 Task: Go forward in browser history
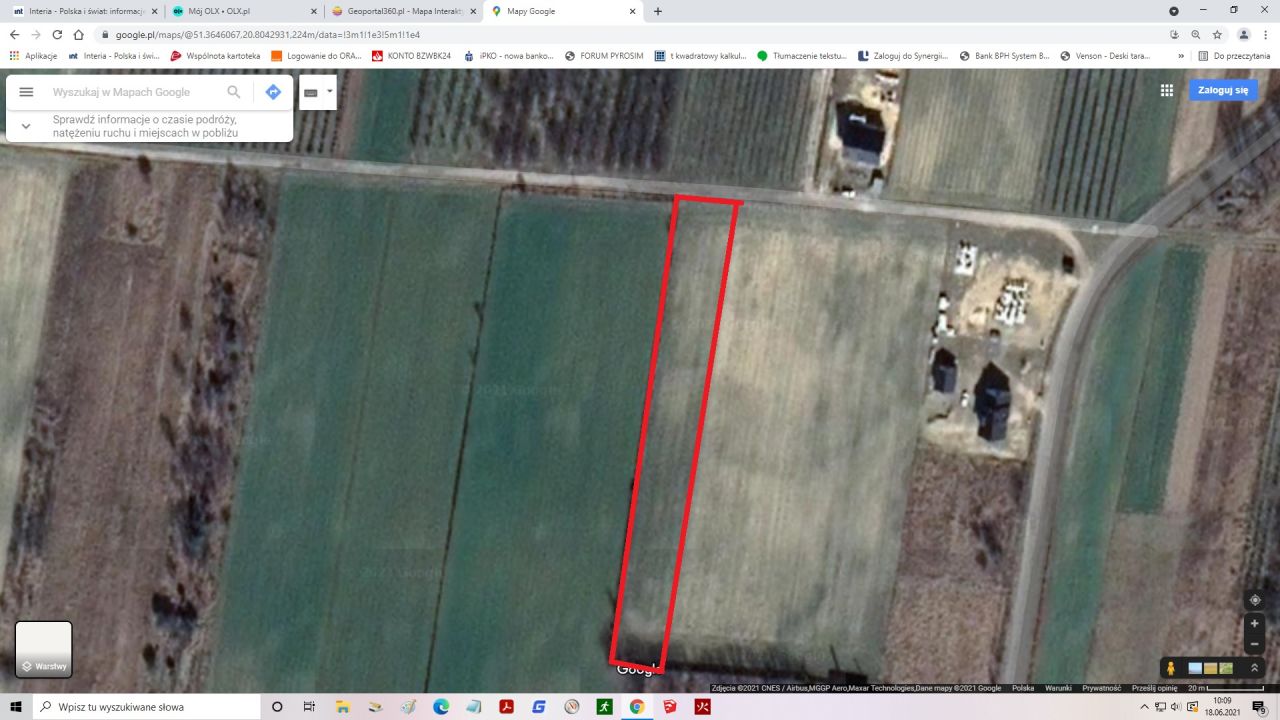pos(36,34)
